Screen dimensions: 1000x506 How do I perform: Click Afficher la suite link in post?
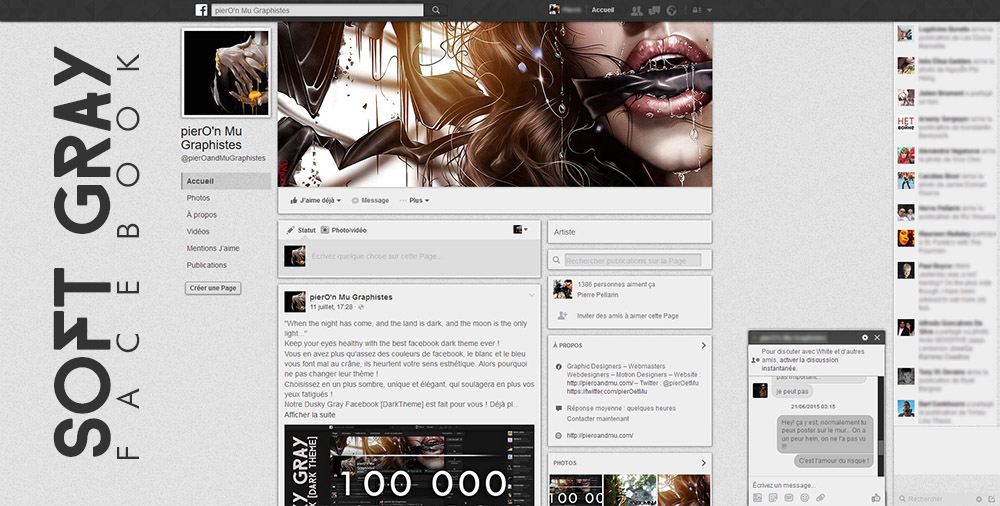pyautogui.click(x=308, y=414)
